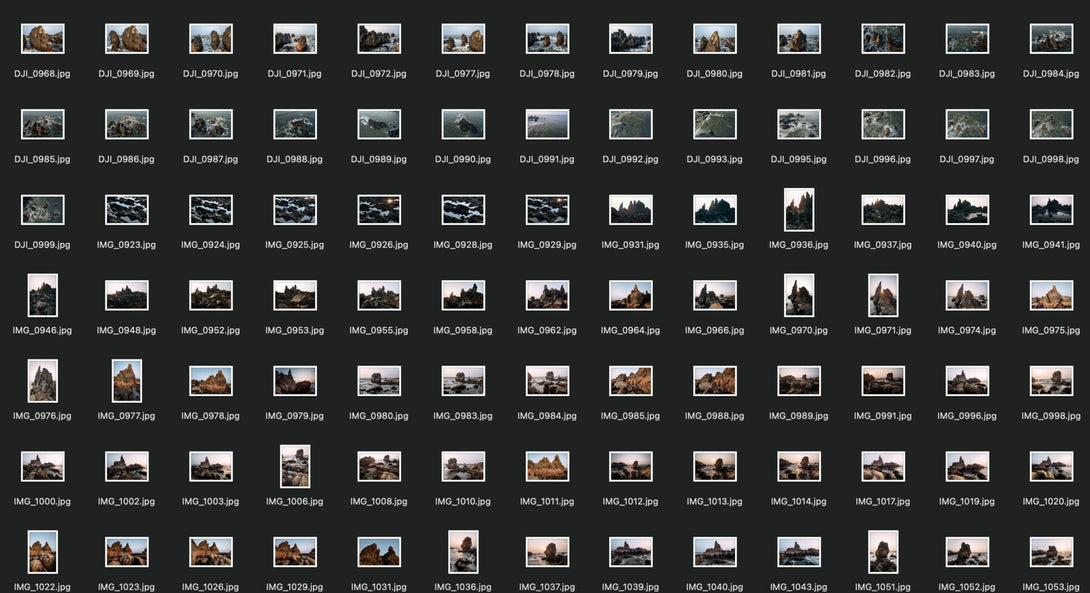Select the IMG_1031.jpg thumbnail
Screen dimensions: 1090x593
coord(379,552)
